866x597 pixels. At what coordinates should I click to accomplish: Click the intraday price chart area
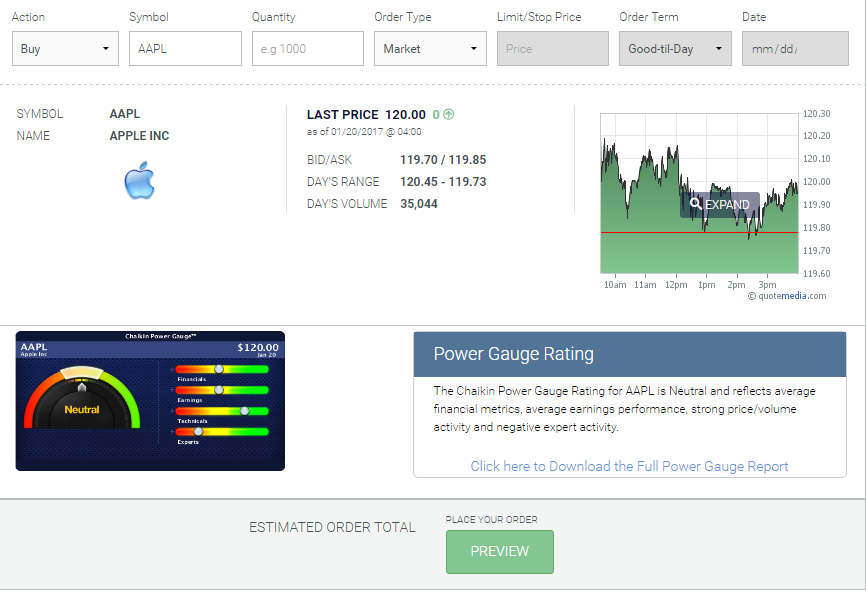coord(699,193)
